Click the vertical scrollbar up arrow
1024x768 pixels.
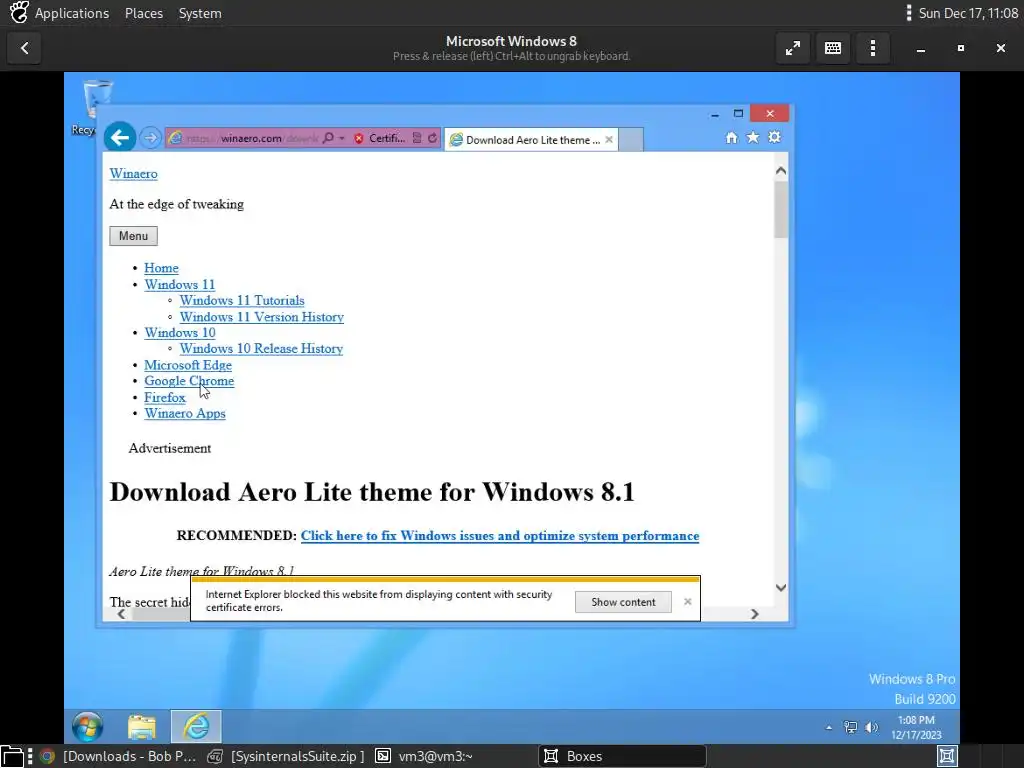781,171
